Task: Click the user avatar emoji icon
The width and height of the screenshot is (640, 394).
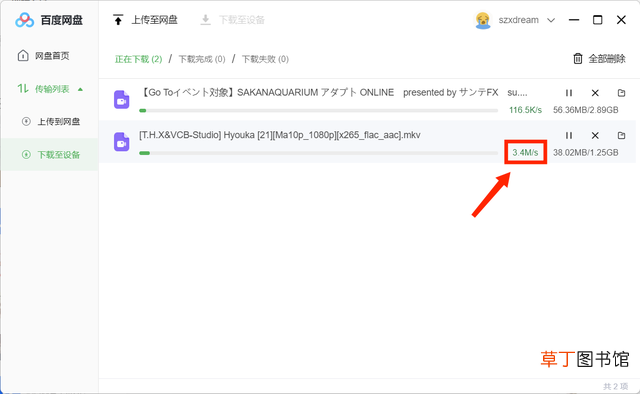Action: click(x=483, y=20)
